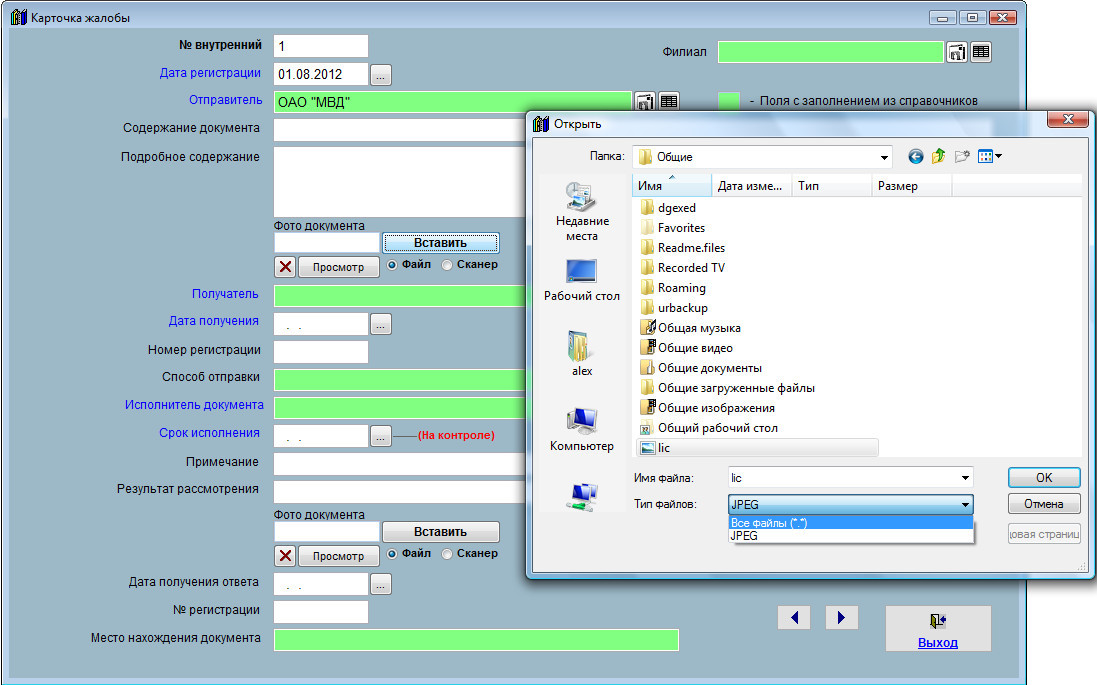The height and width of the screenshot is (685, 1097).
Task: Click the OK button in open dialog
Action: [1044, 477]
